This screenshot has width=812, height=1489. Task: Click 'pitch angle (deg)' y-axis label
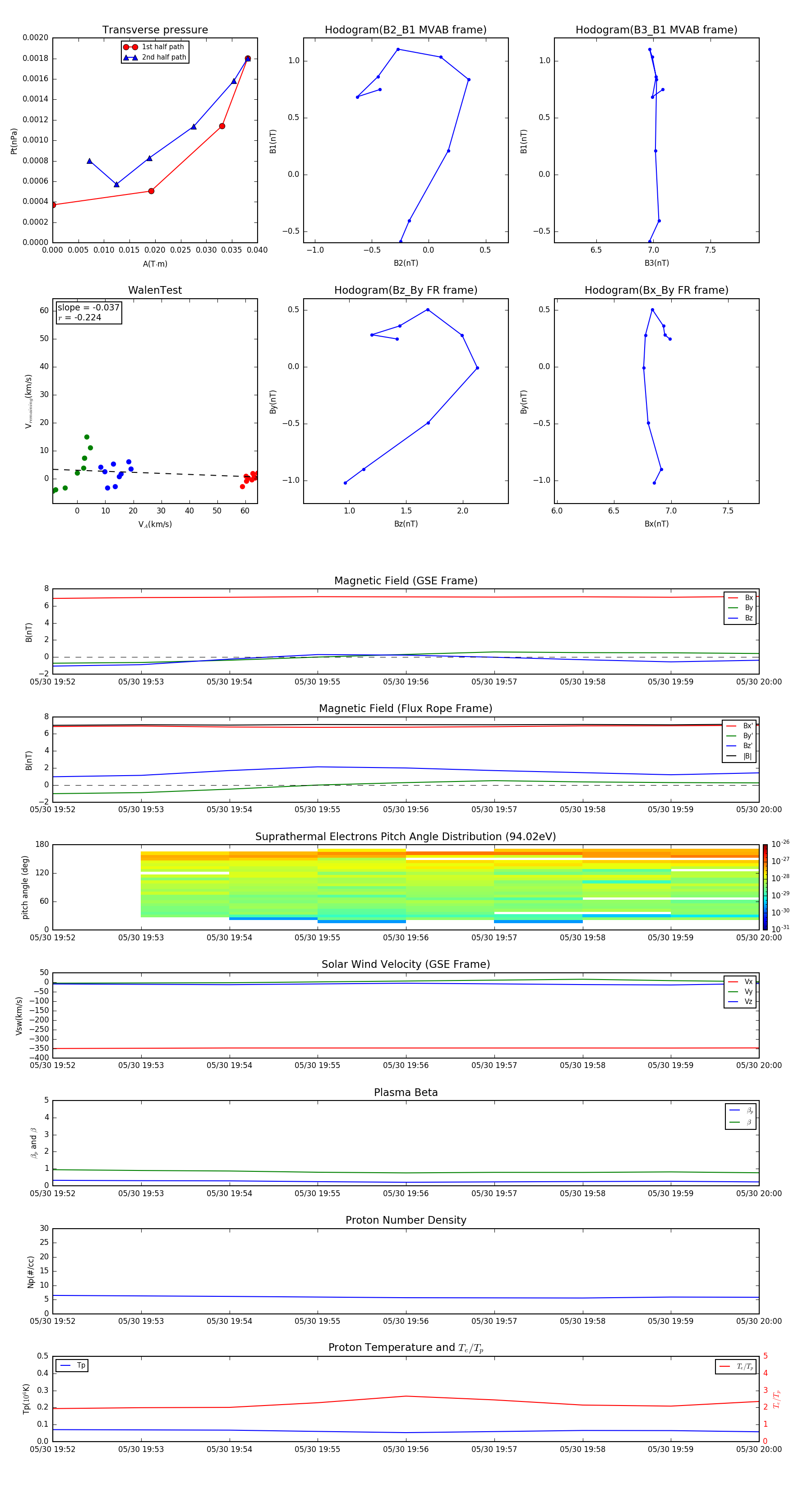(x=25, y=887)
